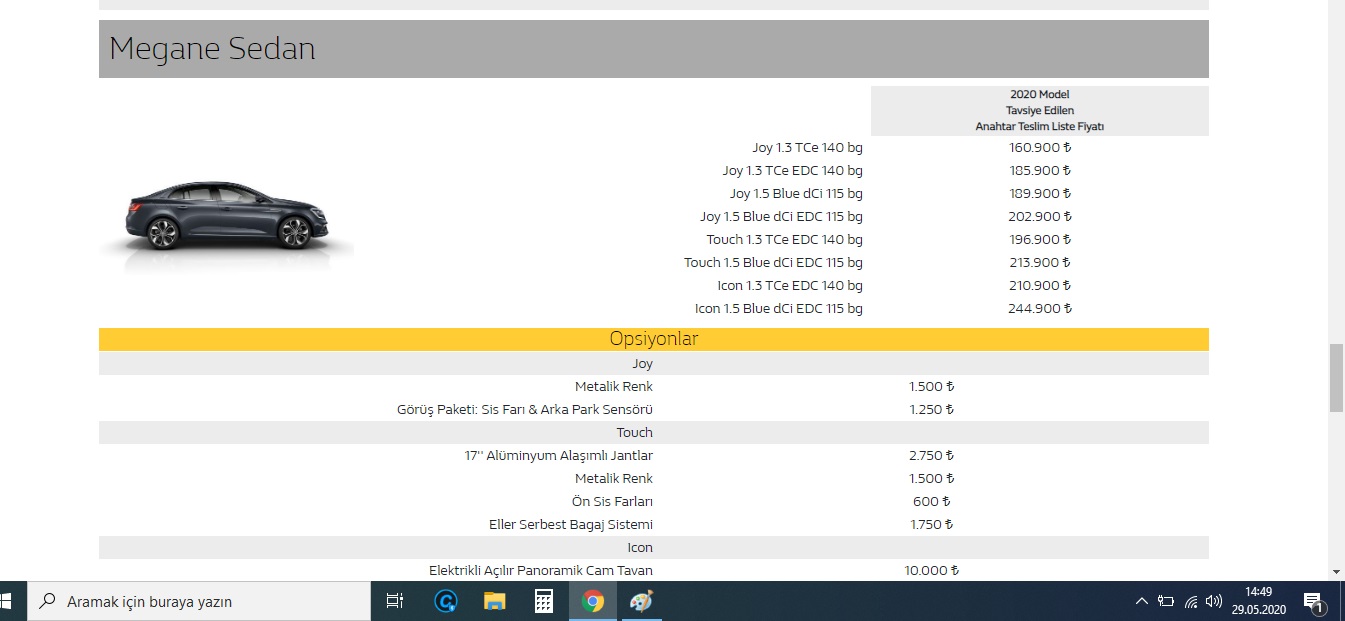Click 'Eller Serbest Bagaj Sistemi' option
The height and width of the screenshot is (621, 1345).
pyautogui.click(x=571, y=525)
